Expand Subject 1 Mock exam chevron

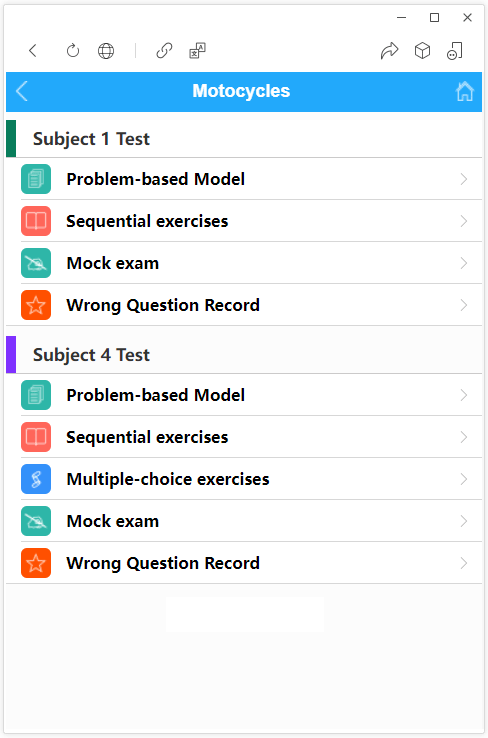(x=464, y=263)
